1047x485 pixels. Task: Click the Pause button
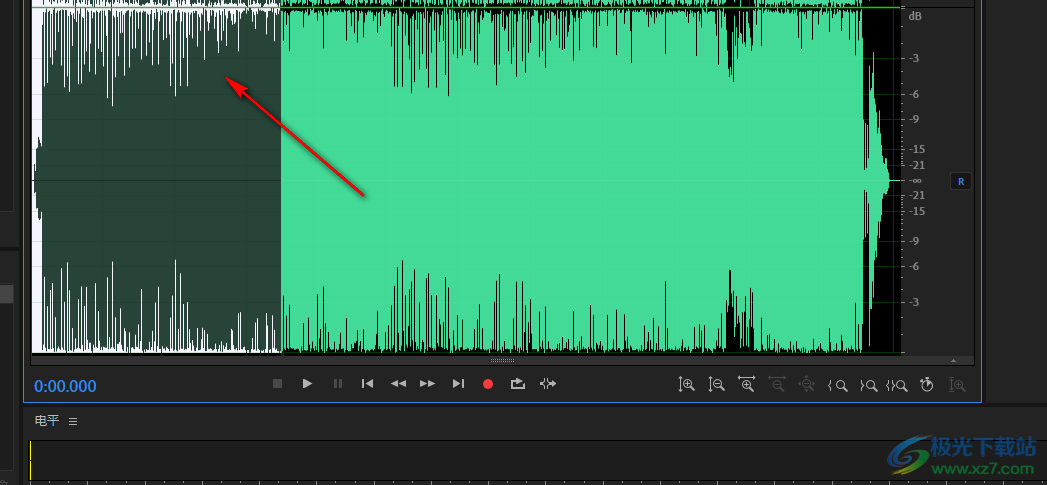point(338,383)
